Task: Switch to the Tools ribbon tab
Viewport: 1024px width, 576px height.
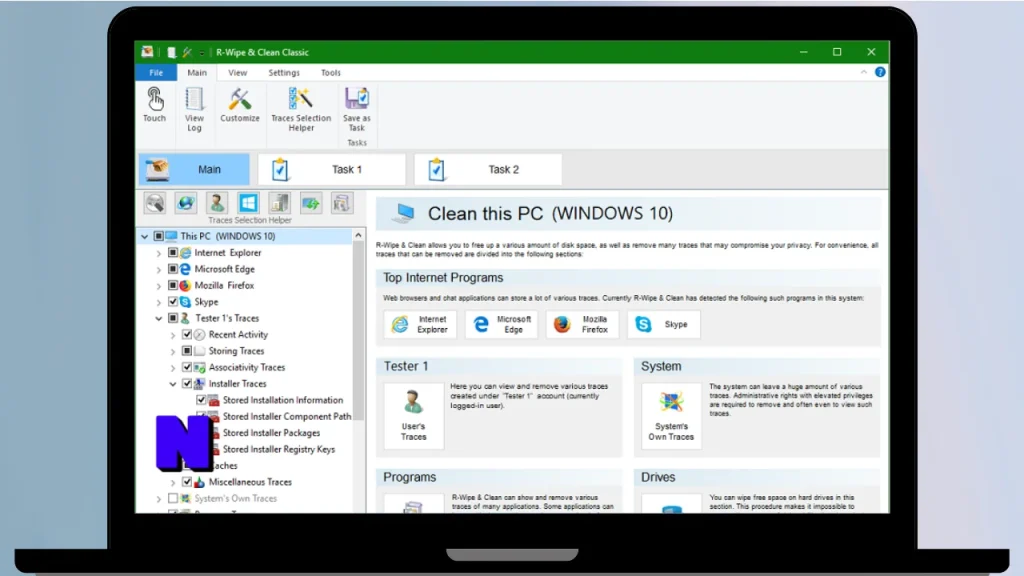Action: 330,72
